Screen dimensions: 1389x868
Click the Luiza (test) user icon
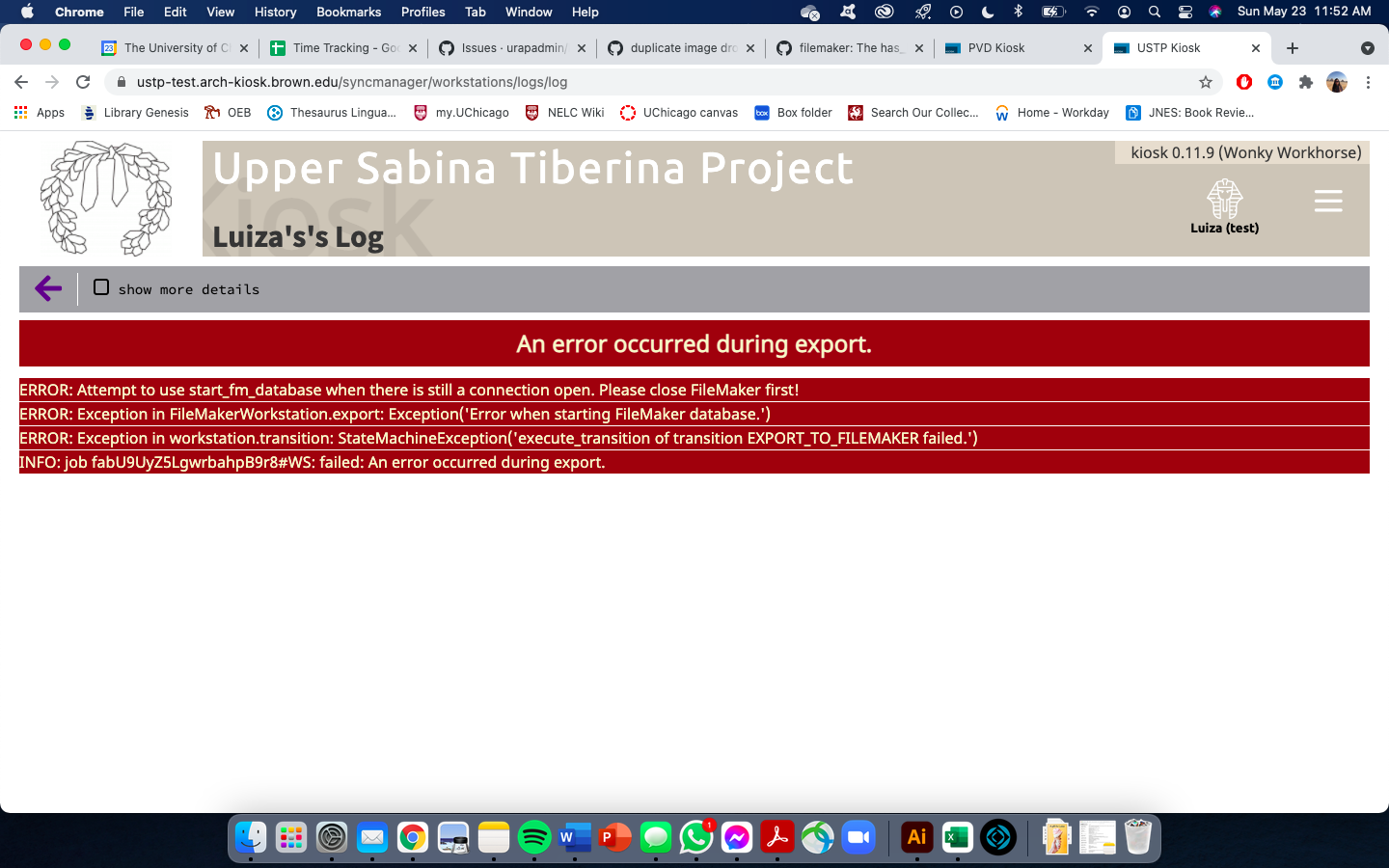(1224, 206)
